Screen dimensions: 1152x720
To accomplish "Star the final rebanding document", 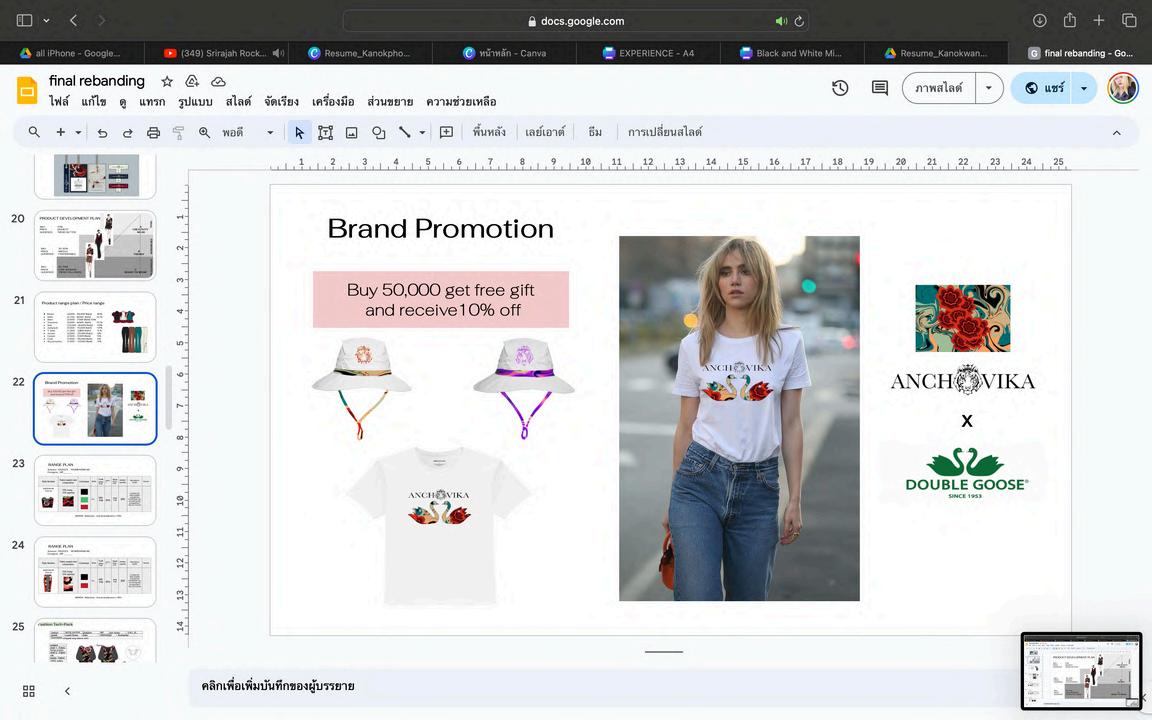I will (167, 81).
